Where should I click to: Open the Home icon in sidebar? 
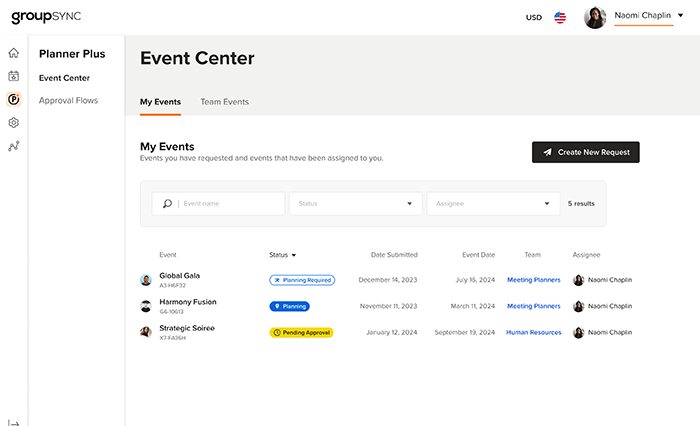(13, 53)
